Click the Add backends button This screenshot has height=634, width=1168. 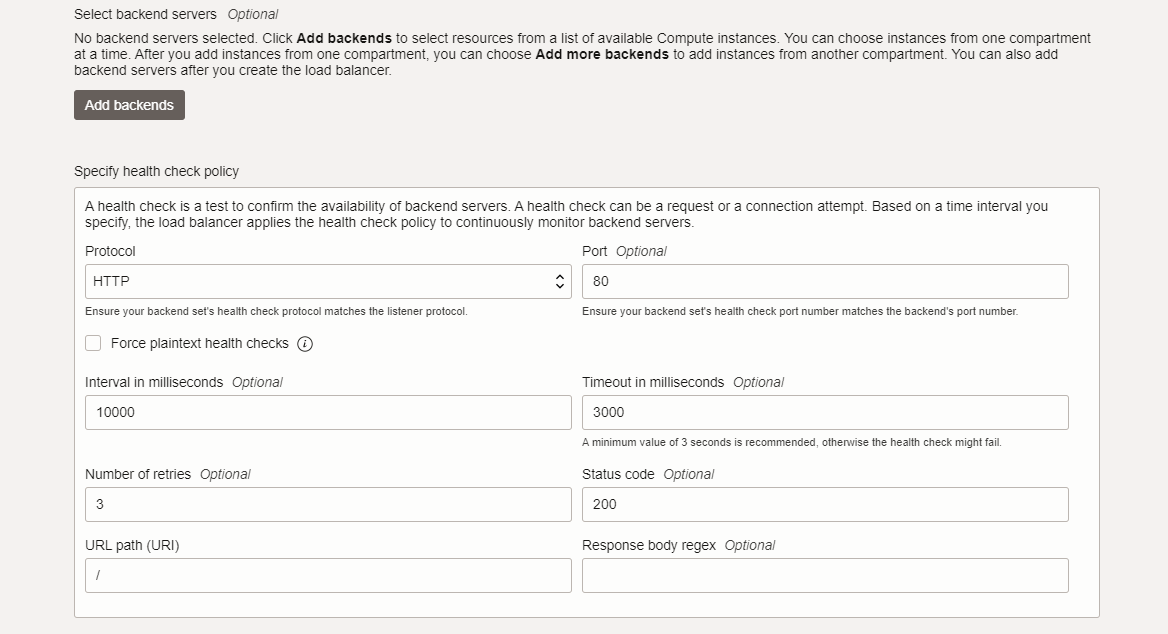129,104
